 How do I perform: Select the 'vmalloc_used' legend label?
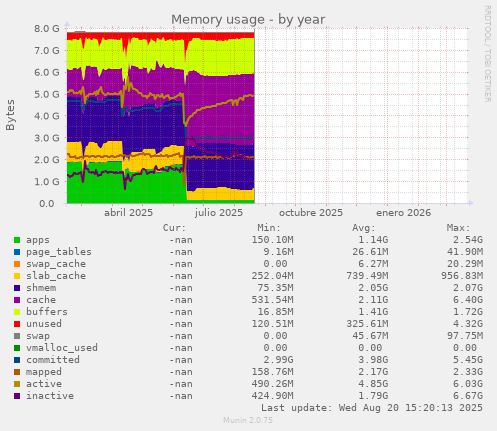pos(62,348)
